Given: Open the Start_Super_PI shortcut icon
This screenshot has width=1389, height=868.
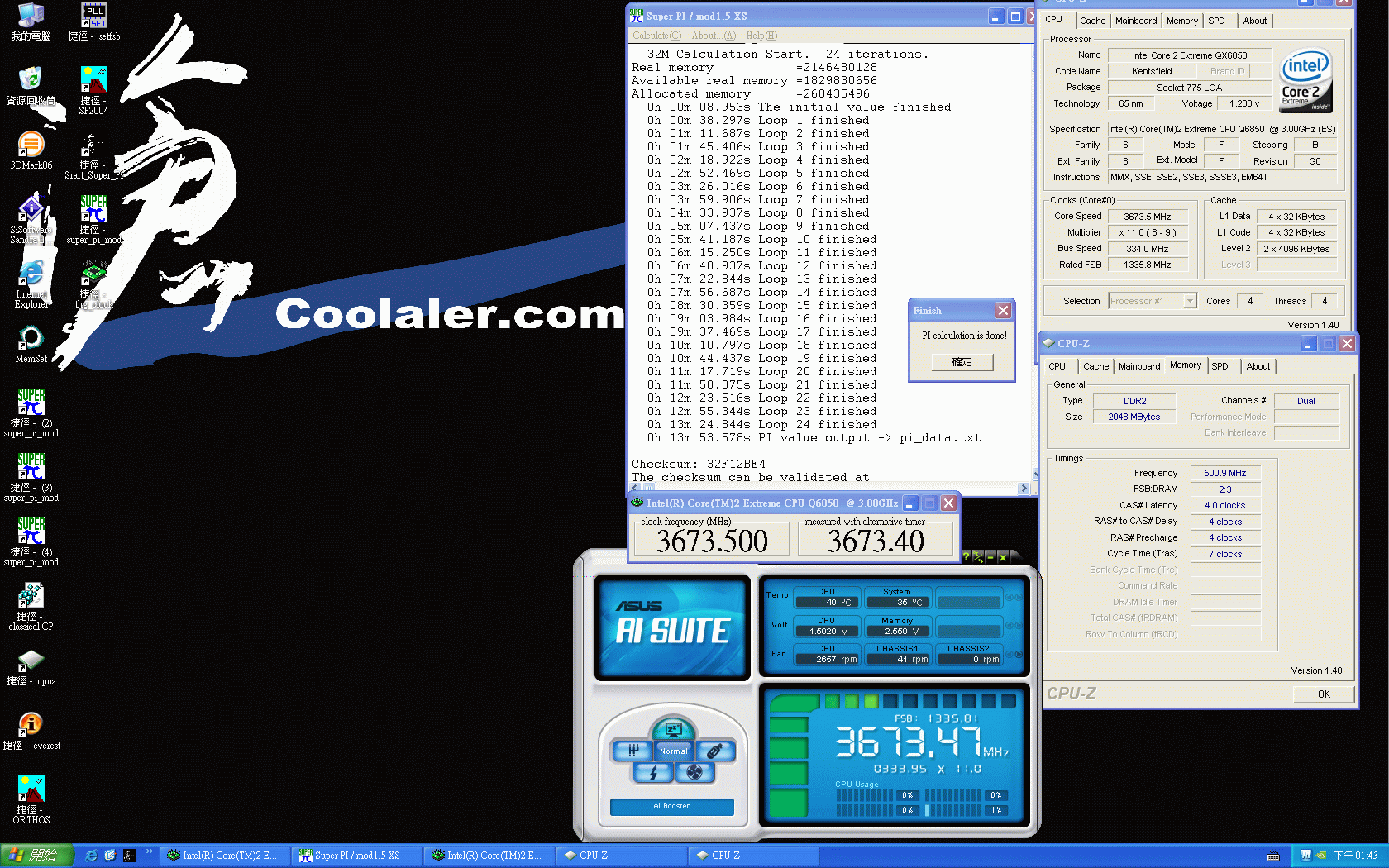Looking at the screenshot, I should tap(93, 155).
